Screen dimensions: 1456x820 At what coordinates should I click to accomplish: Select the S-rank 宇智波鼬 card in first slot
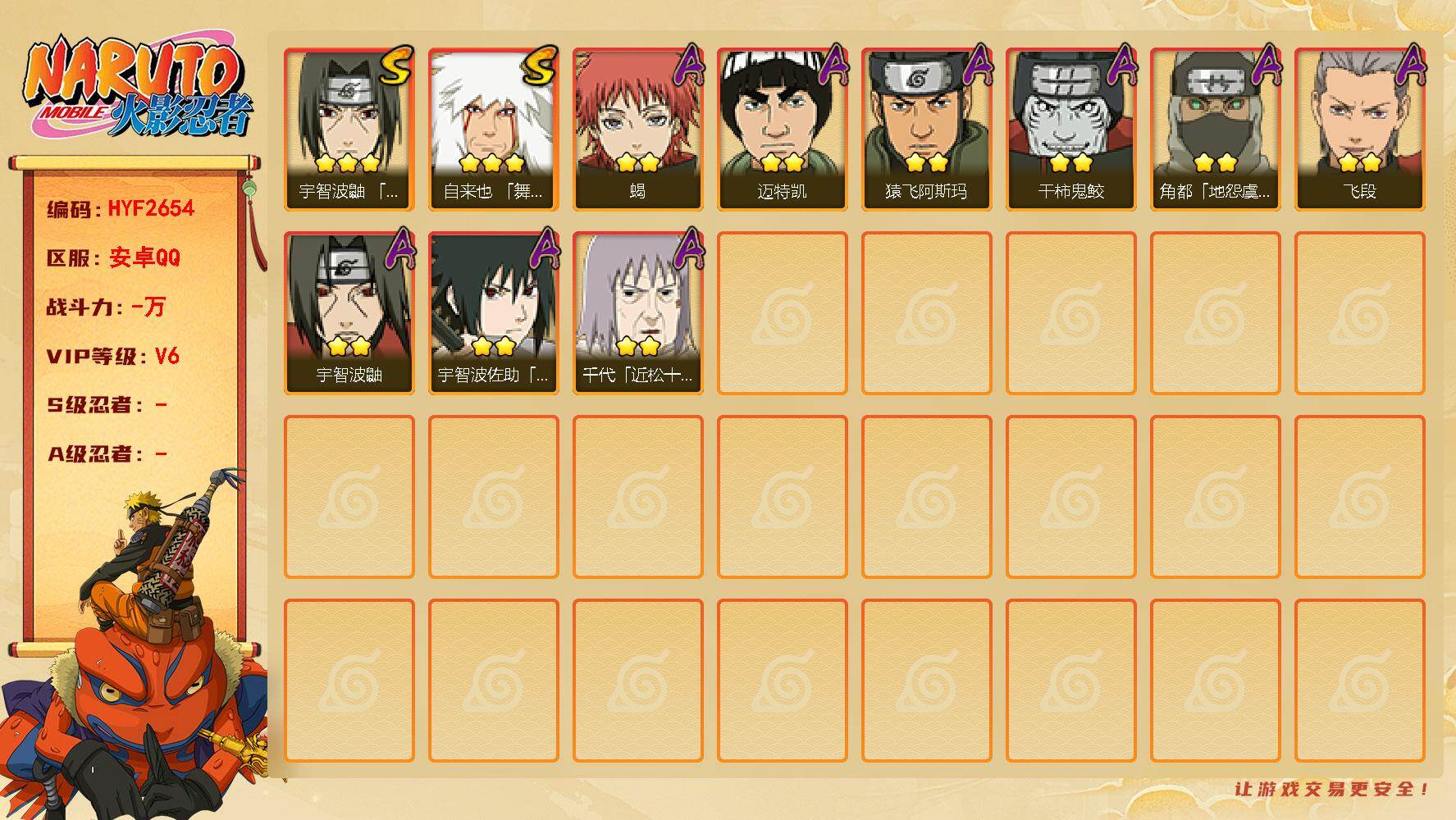349,130
